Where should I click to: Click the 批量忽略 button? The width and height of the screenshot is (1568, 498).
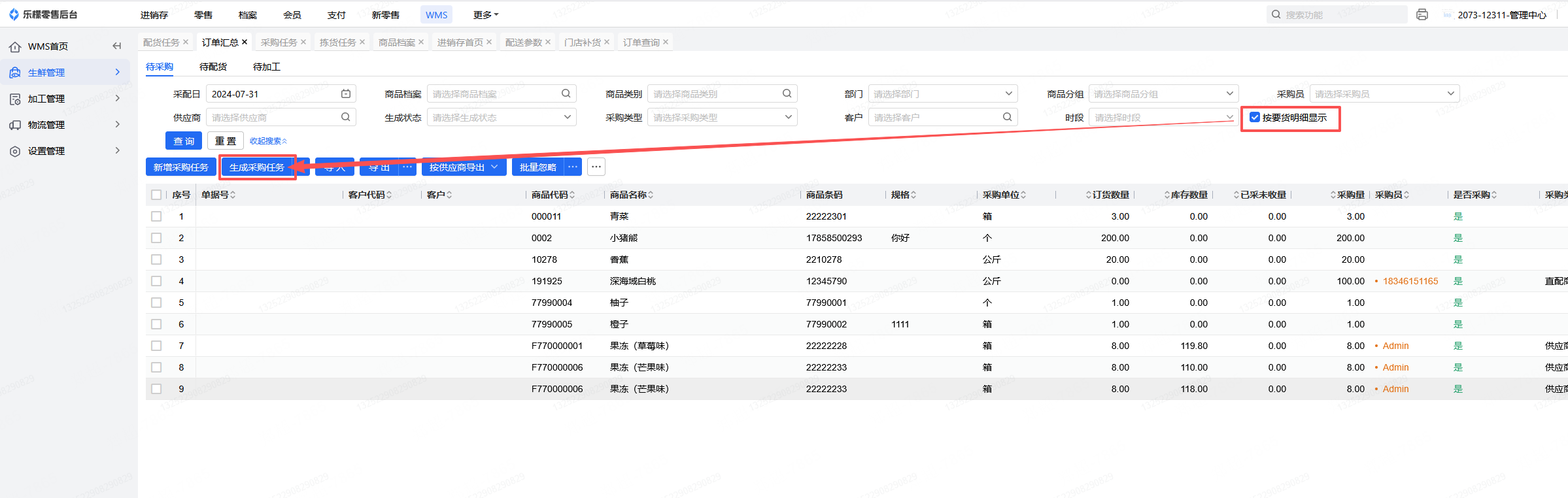(538, 167)
